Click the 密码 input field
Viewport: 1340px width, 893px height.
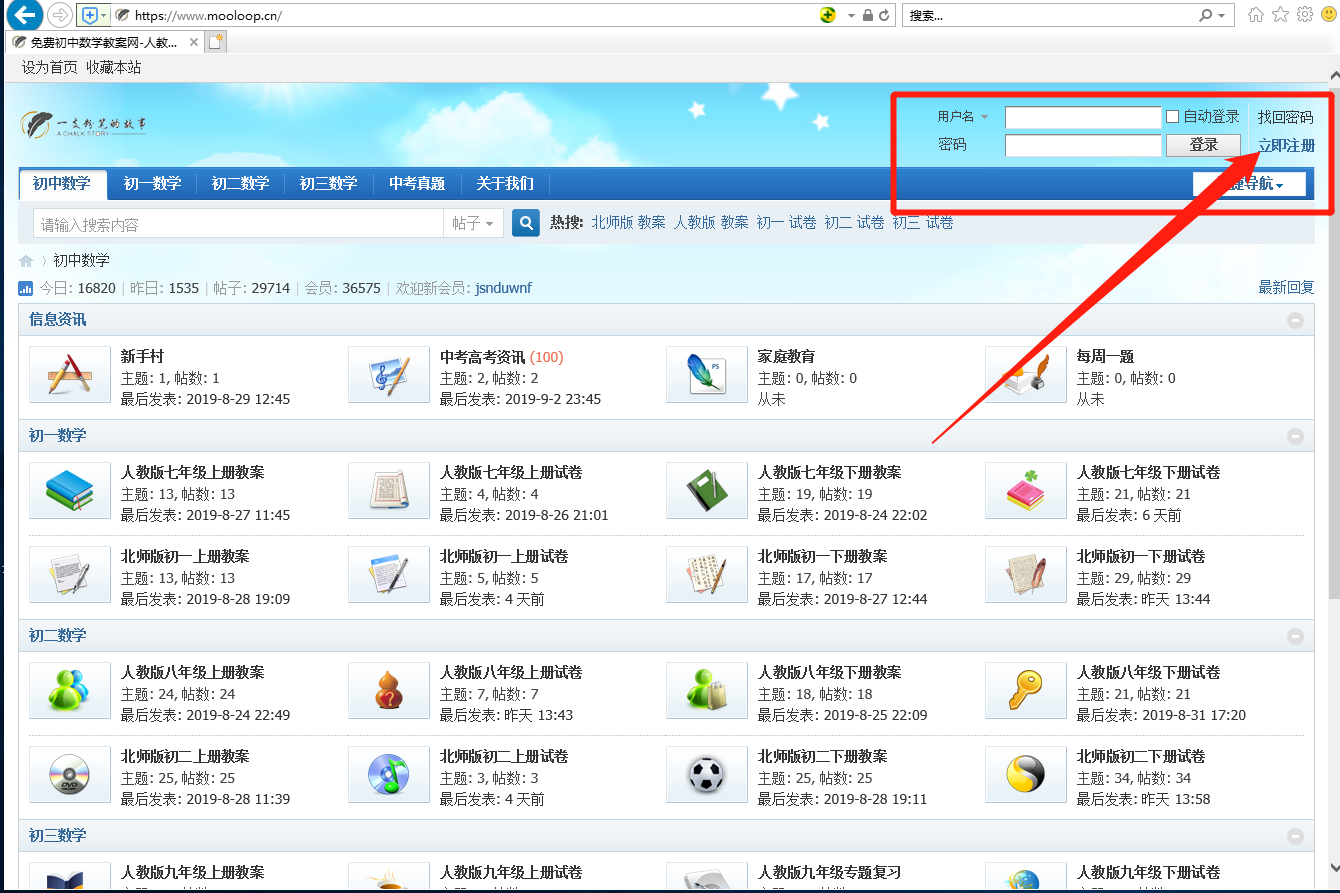(1083, 146)
